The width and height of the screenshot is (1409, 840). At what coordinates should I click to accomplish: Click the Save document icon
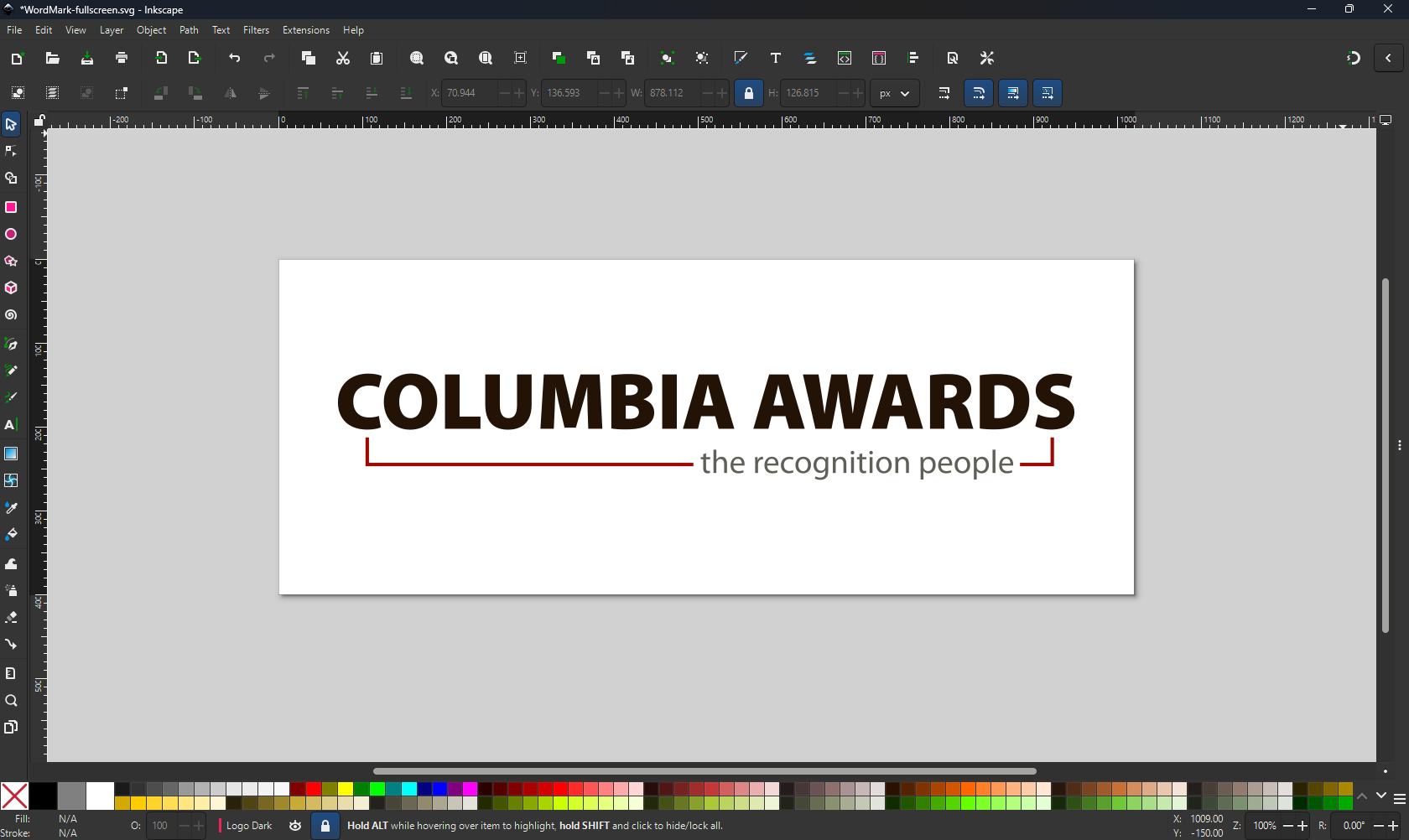[87, 58]
